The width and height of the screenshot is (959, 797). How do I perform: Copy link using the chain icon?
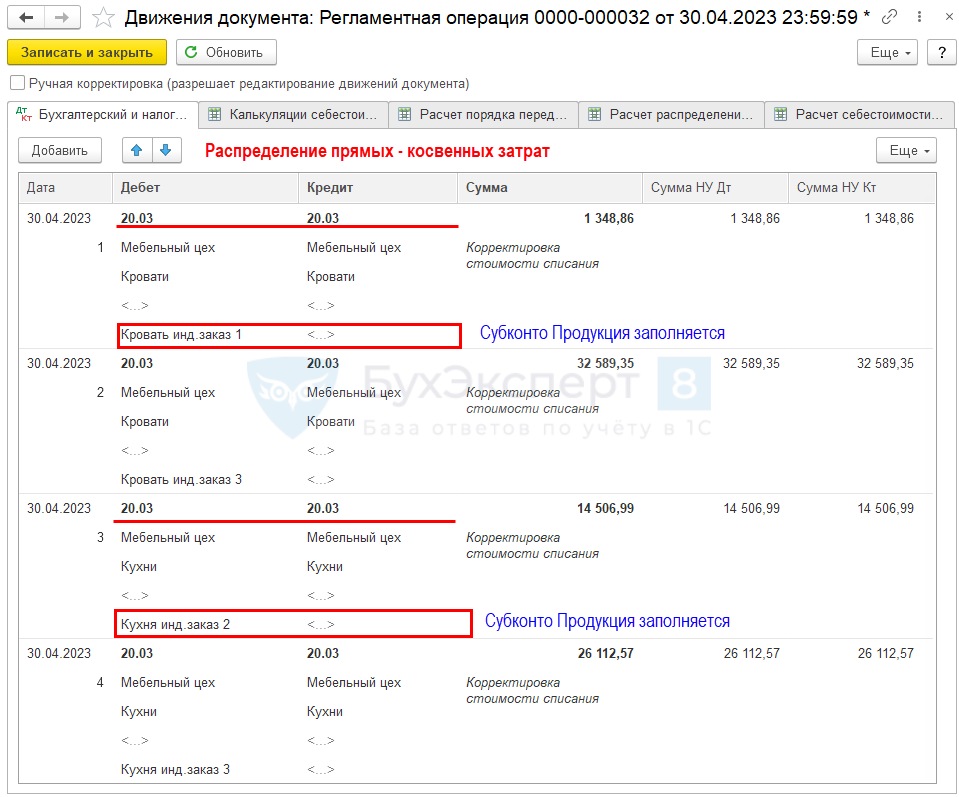889,17
